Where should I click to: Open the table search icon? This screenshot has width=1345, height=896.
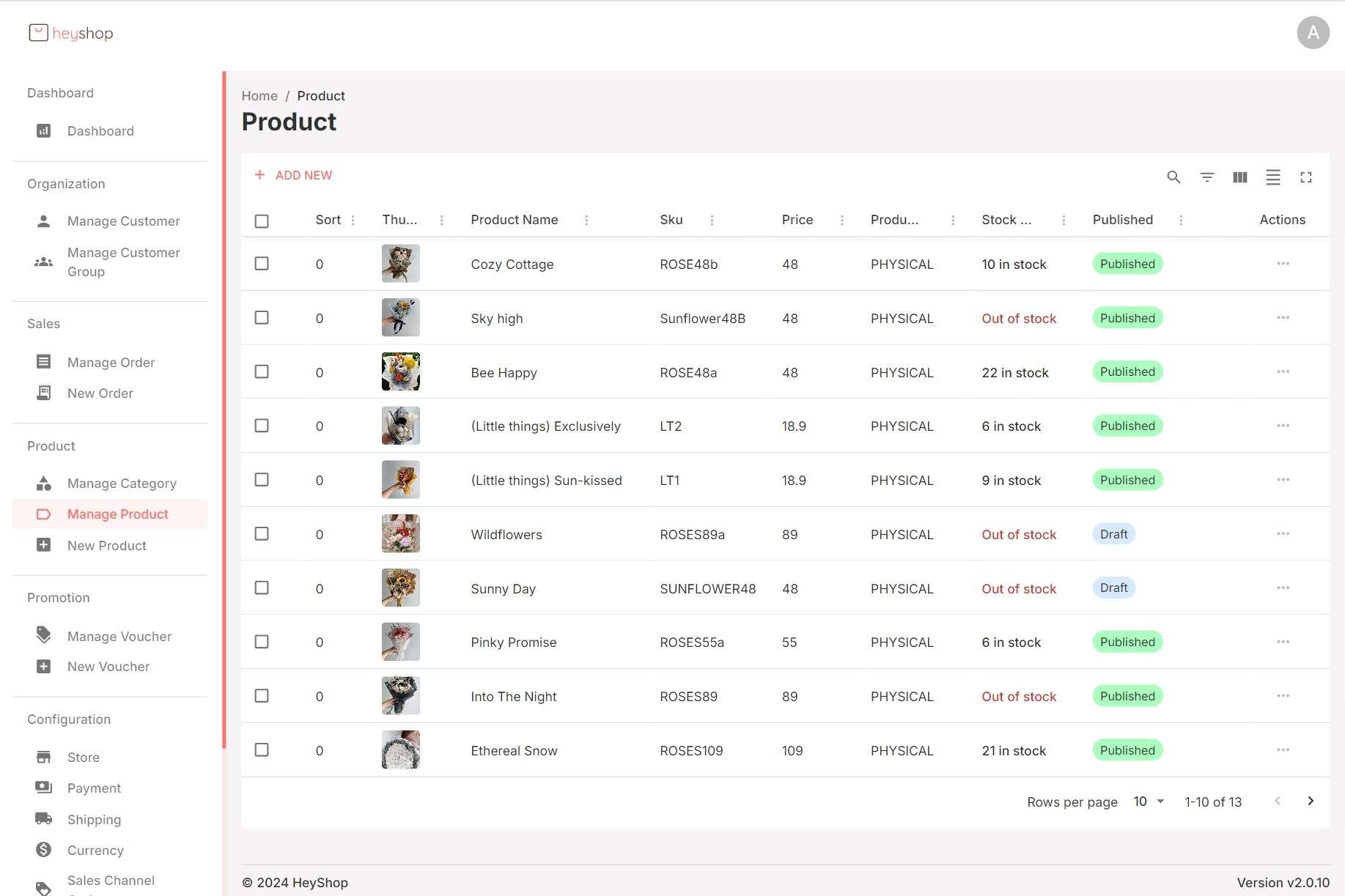pyautogui.click(x=1173, y=177)
